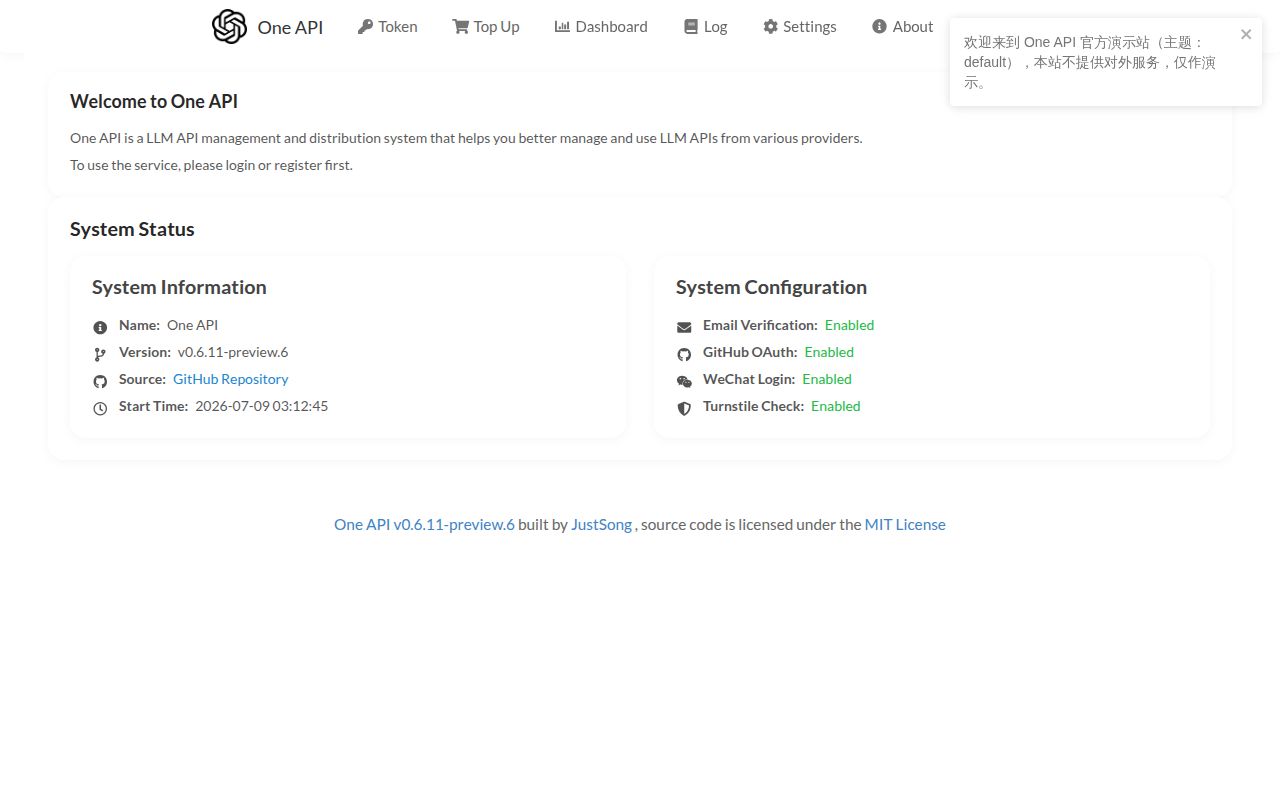This screenshot has width=1280, height=800.
Task: Open the Token menu item
Action: coord(388,27)
